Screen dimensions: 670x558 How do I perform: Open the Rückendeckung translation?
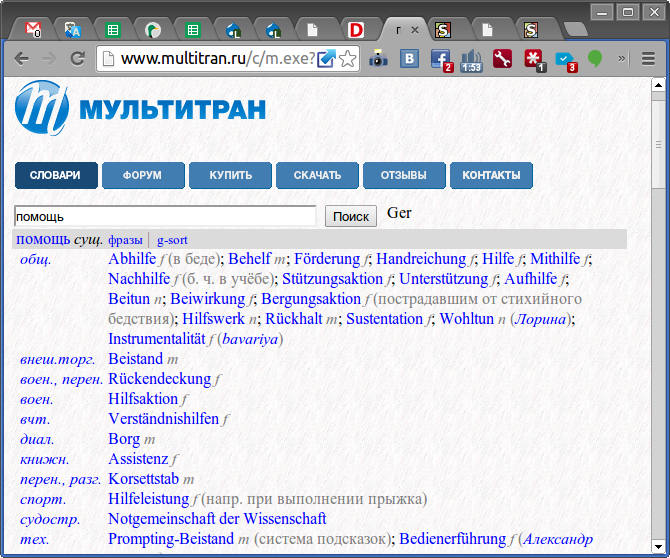coord(160,379)
